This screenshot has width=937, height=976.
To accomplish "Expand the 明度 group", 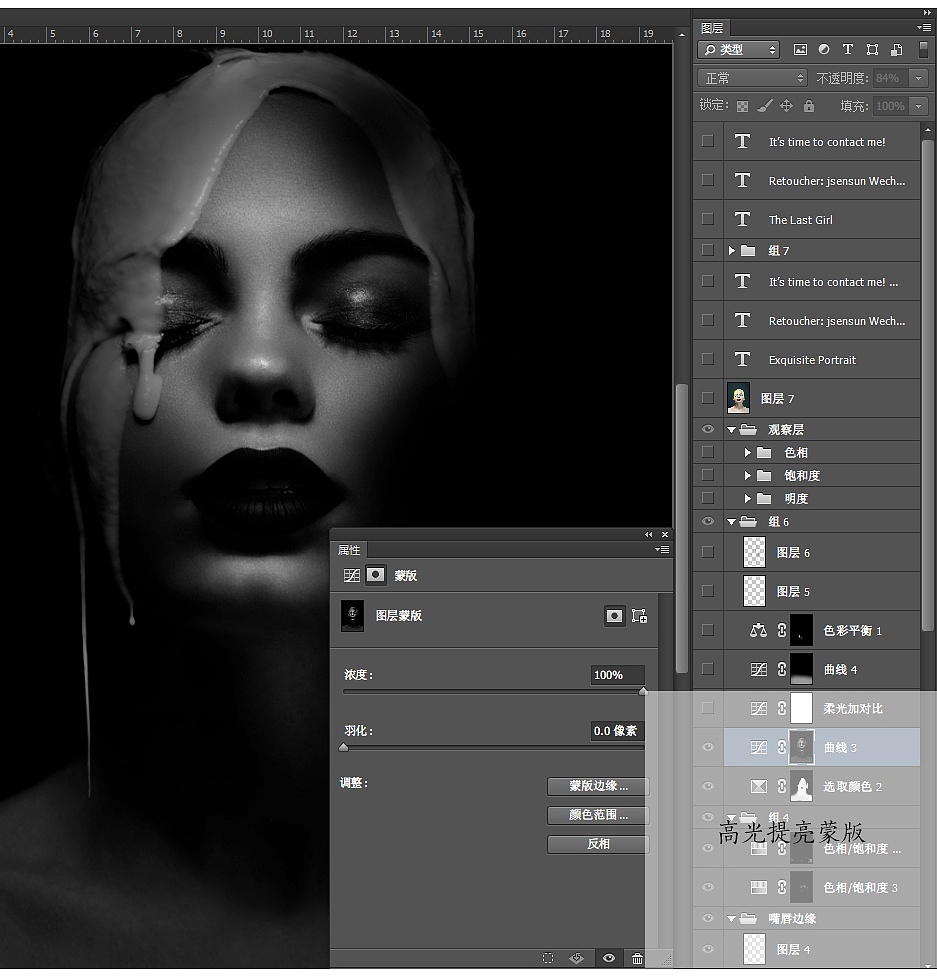I will (748, 499).
